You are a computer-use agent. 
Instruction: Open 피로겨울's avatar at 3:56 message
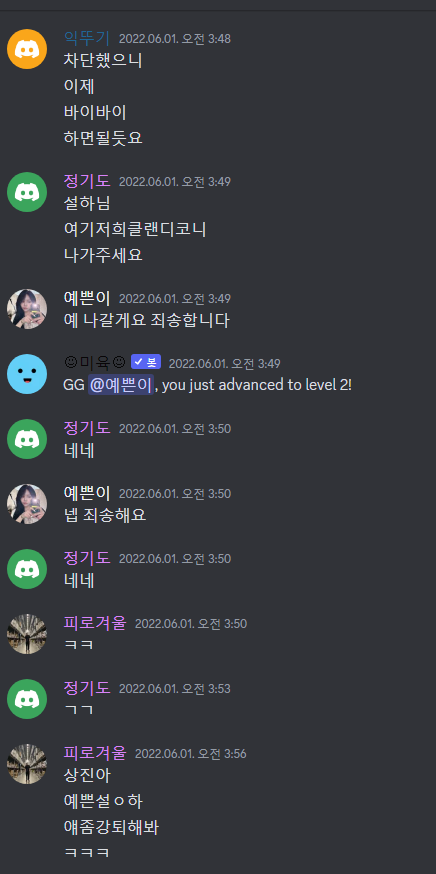(x=27, y=764)
